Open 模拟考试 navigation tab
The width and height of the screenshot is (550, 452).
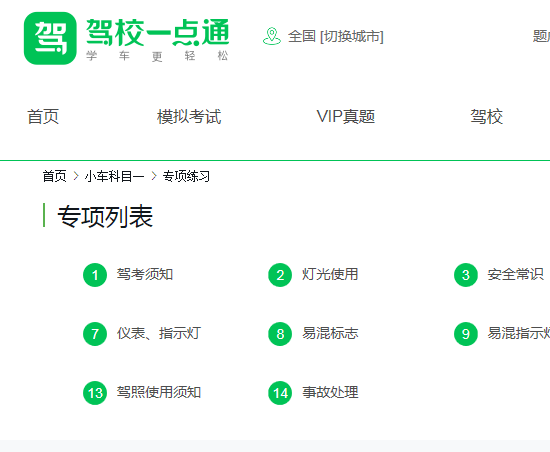click(189, 116)
